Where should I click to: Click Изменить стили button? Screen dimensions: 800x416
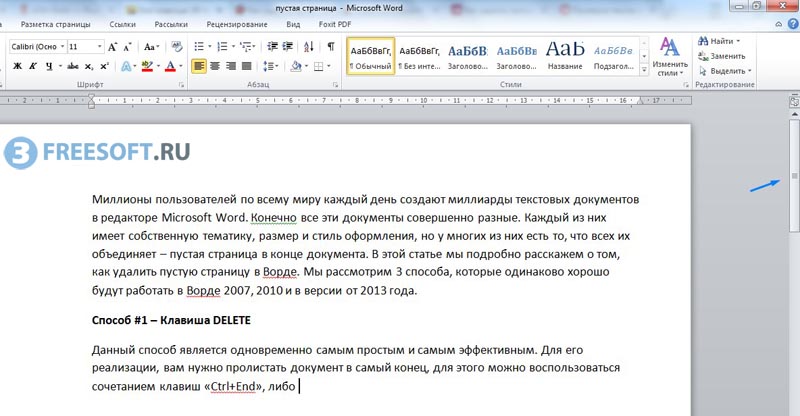670,57
